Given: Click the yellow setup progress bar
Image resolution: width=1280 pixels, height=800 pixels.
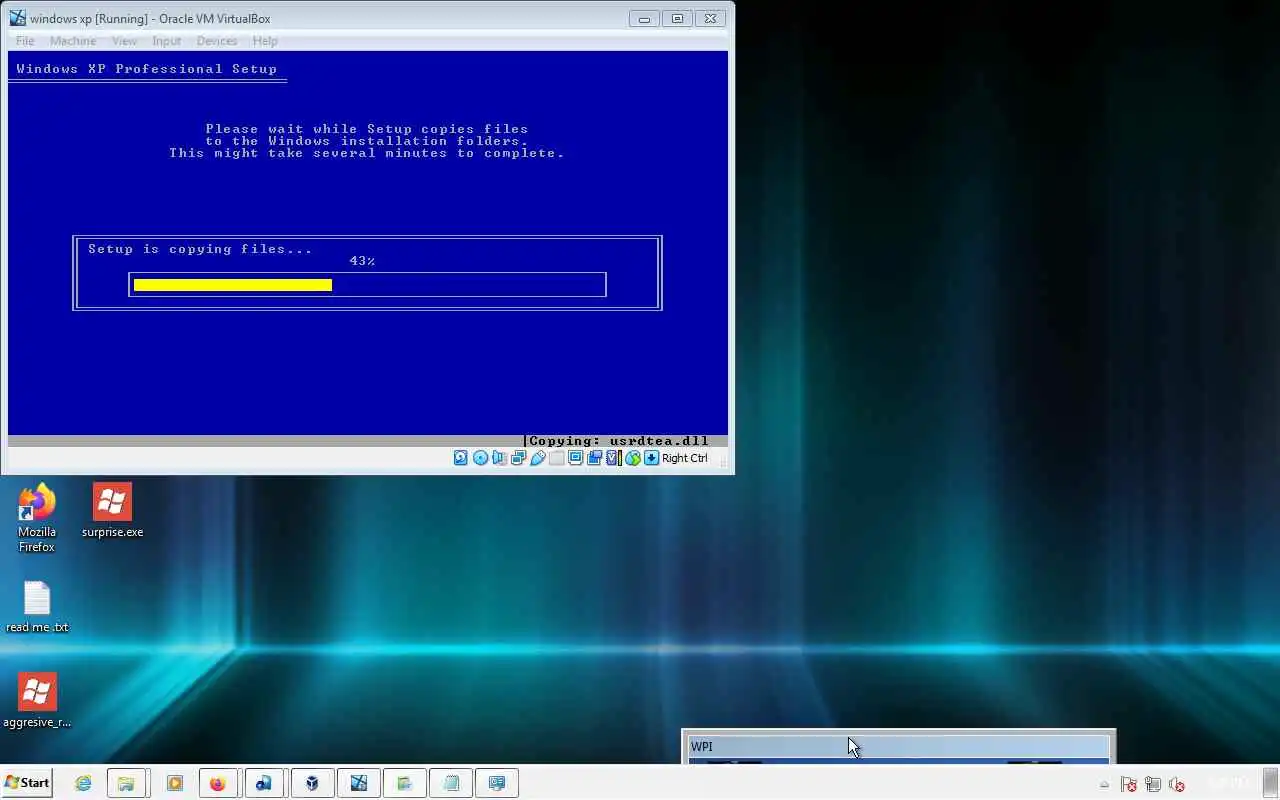Looking at the screenshot, I should 233,285.
